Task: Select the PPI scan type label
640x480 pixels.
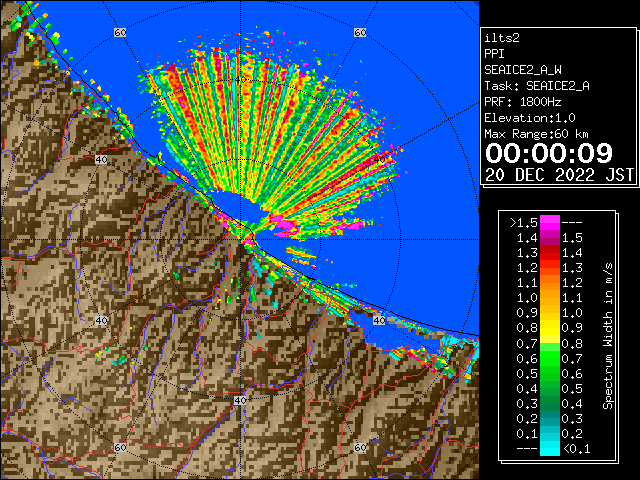Action: pos(494,54)
